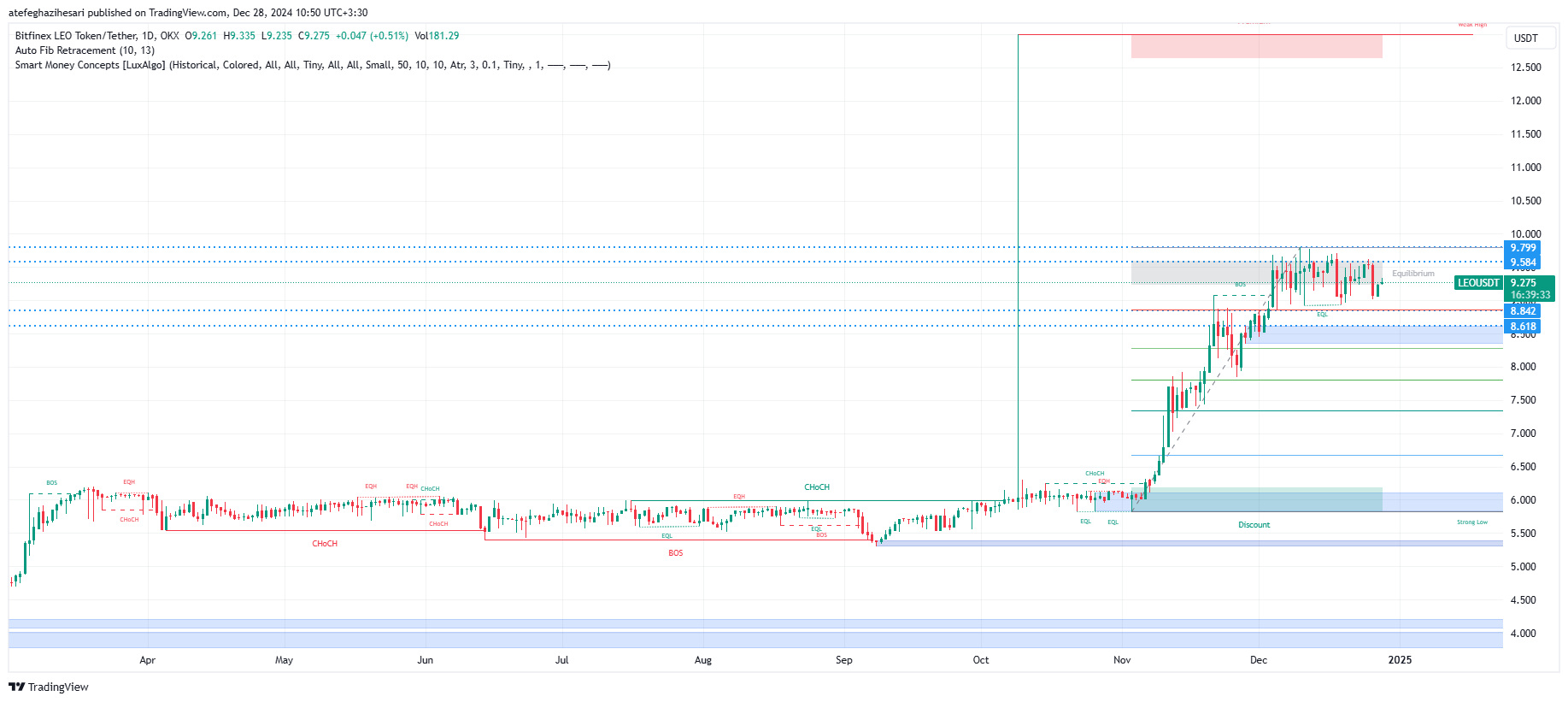
Task: Click the Equilibrium zone label
Action: click(1413, 274)
